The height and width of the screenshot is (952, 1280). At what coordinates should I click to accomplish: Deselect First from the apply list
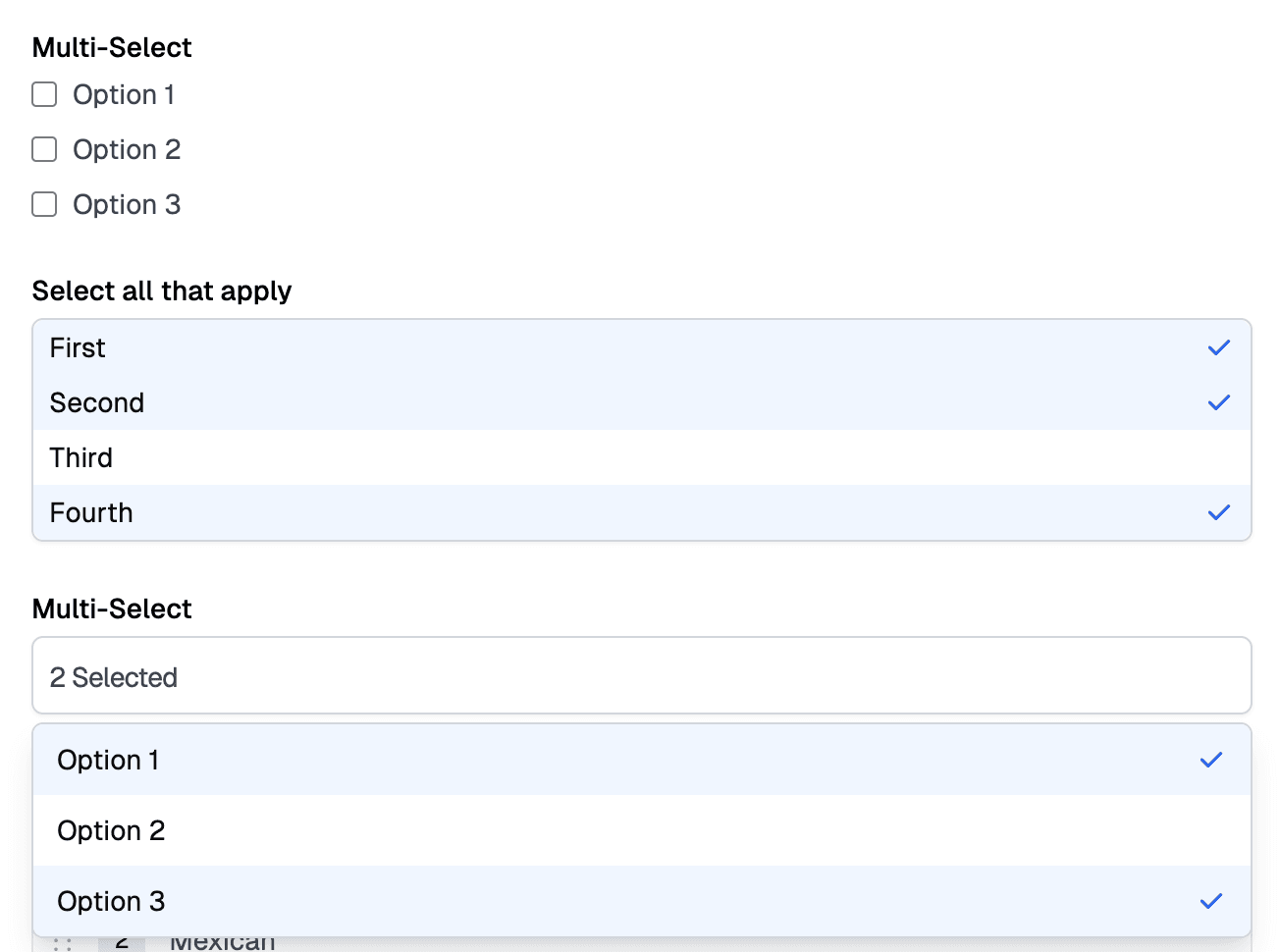tap(642, 347)
